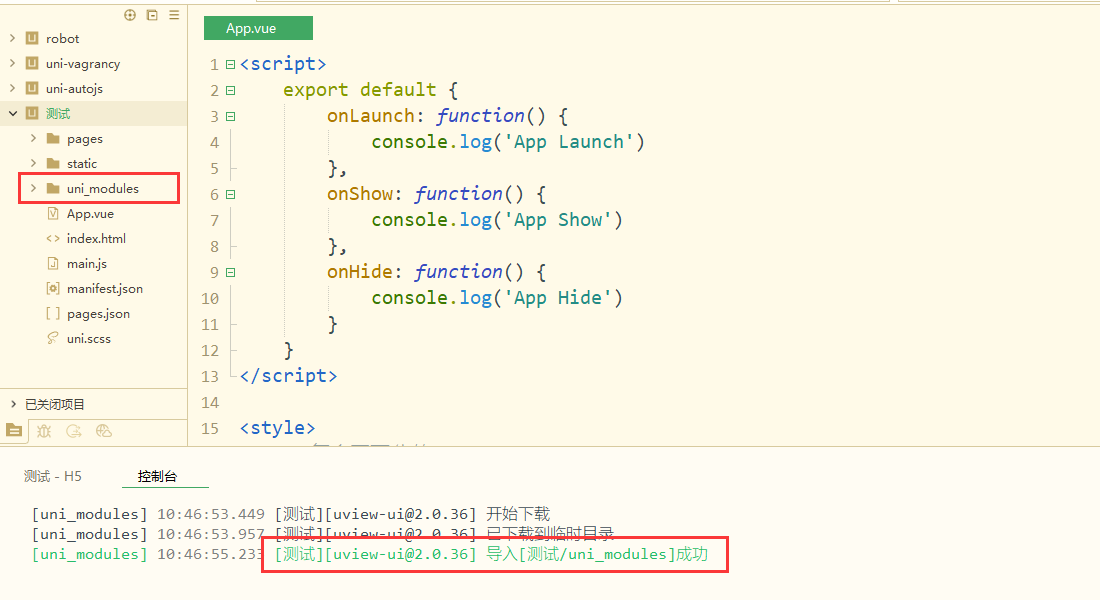Click line number 14 in the gutter
This screenshot has width=1100, height=600.
210,403
